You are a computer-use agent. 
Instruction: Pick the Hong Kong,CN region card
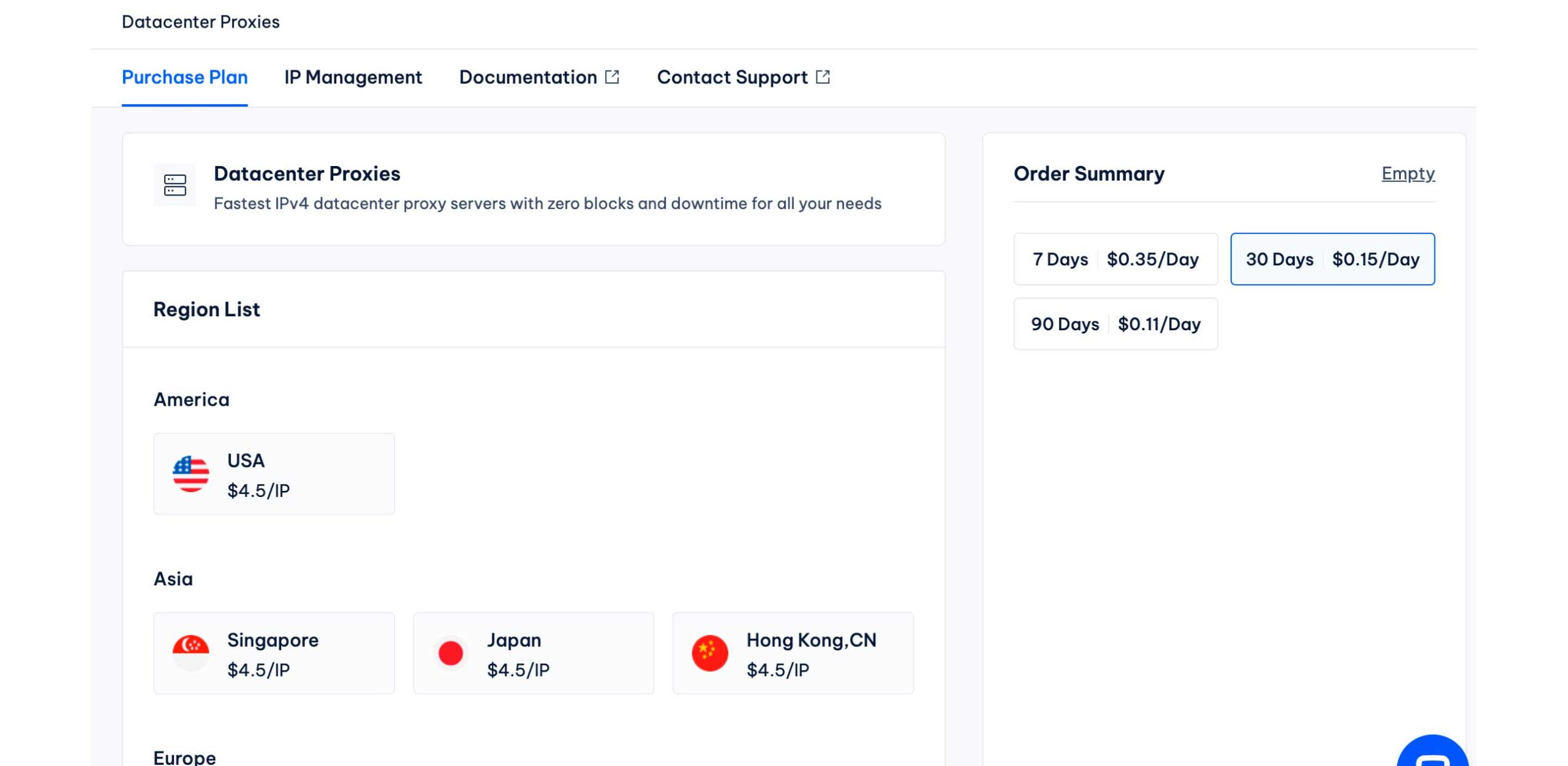[x=793, y=653]
